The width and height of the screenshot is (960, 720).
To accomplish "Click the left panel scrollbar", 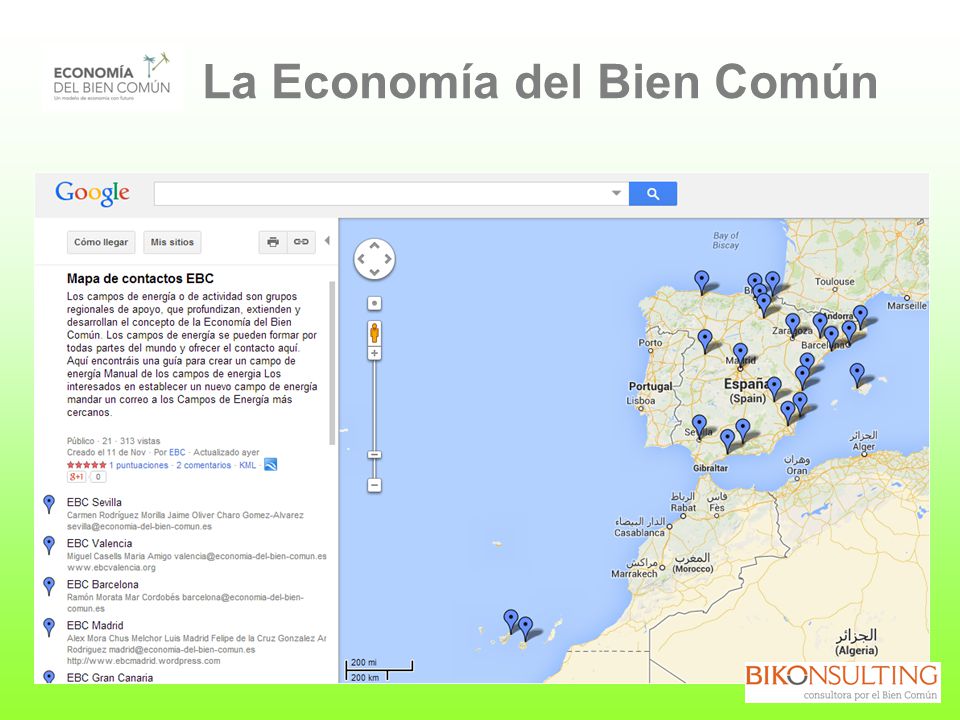I will click(332, 362).
